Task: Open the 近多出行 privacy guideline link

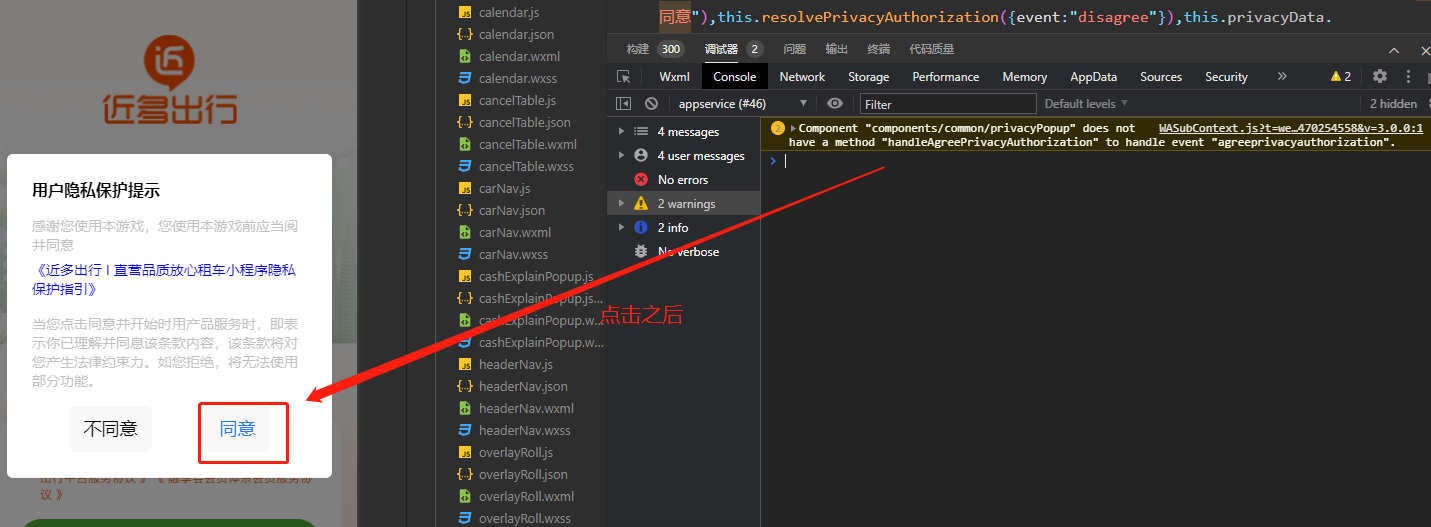Action: (x=164, y=279)
